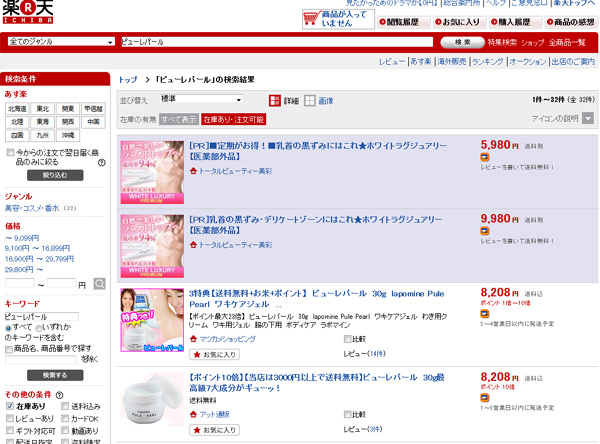Screen dimensions: 600x444
Task: Click すべて表示 stock filter button
Action: point(179,119)
